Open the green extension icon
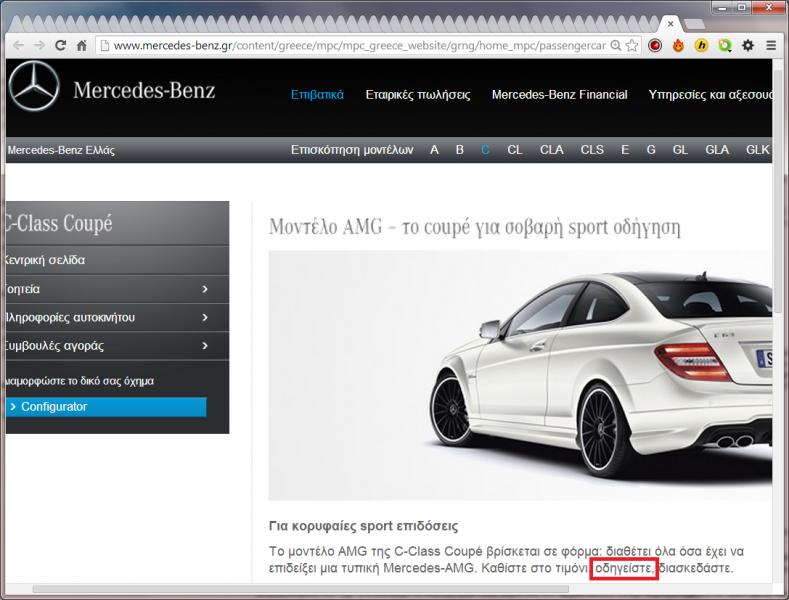This screenshot has height=600, width=789. click(x=725, y=45)
